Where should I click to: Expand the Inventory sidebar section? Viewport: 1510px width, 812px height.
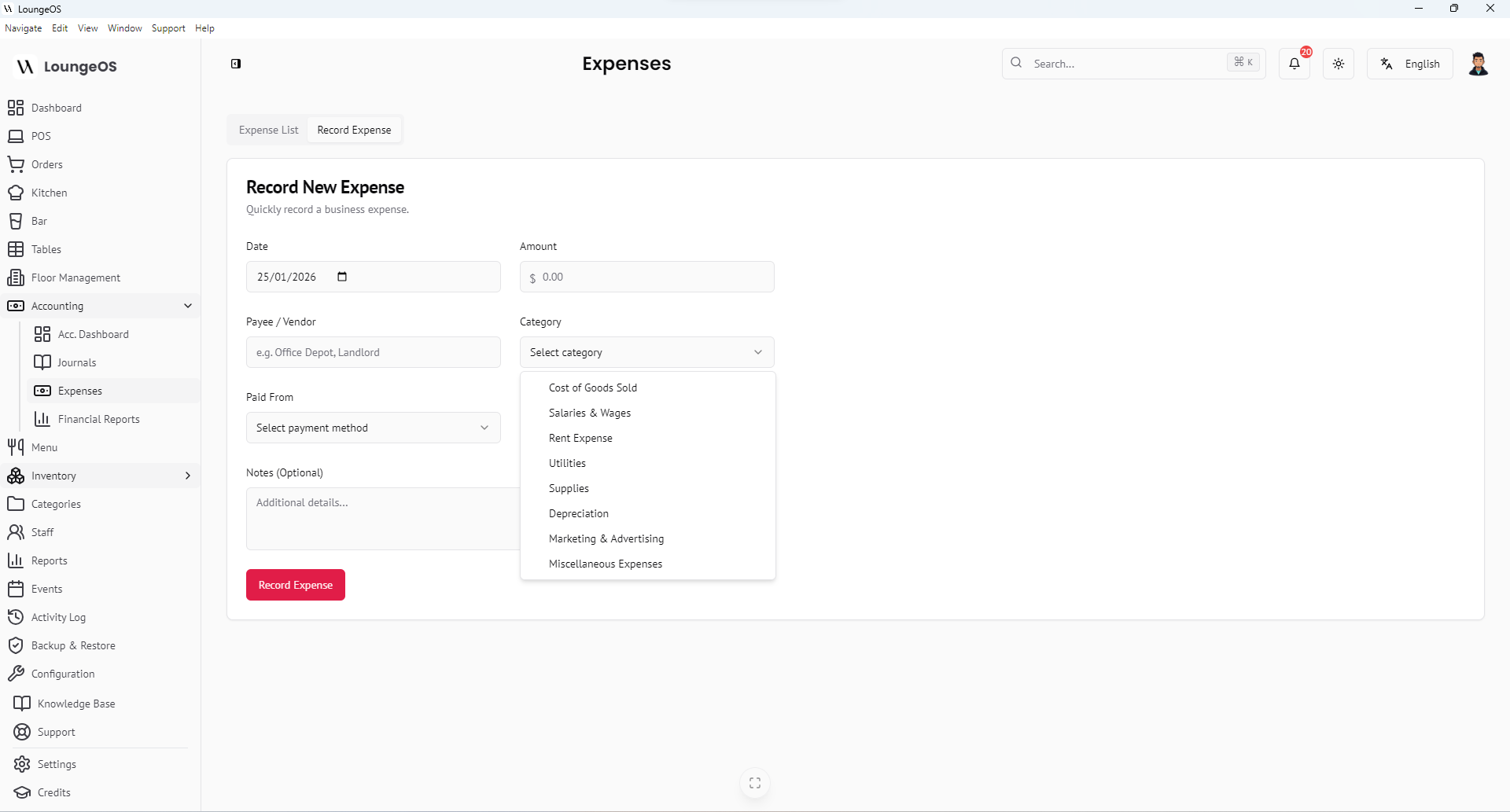click(x=187, y=476)
